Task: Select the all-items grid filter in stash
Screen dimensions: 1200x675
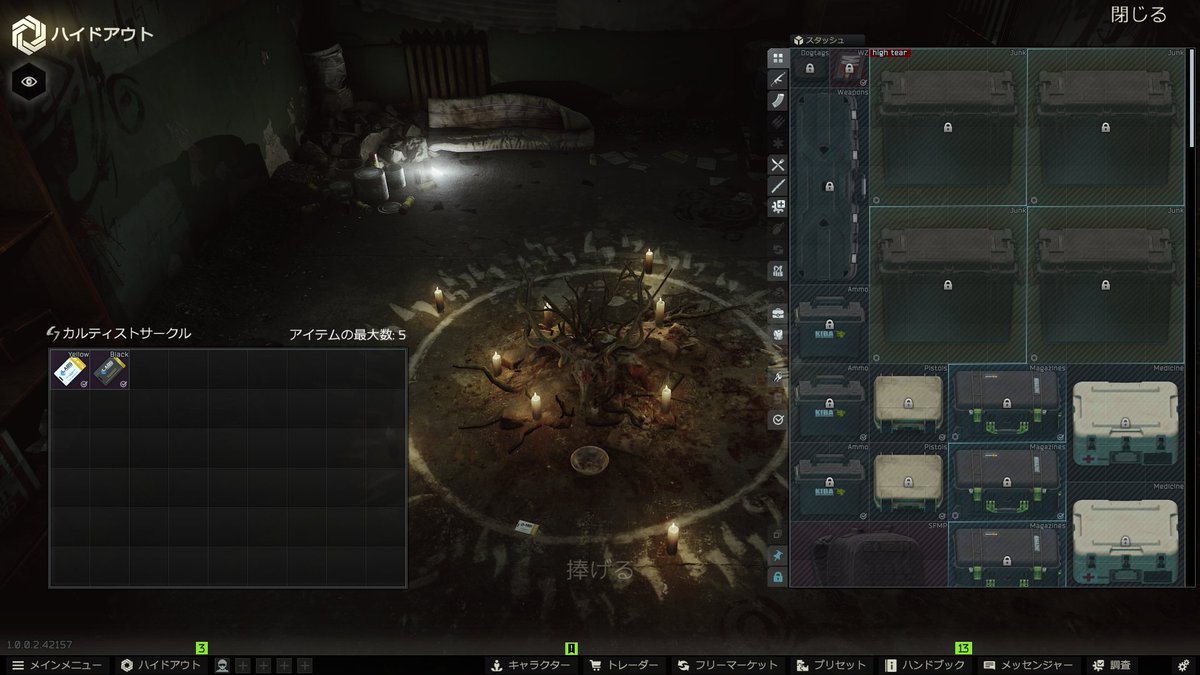Action: [777, 58]
